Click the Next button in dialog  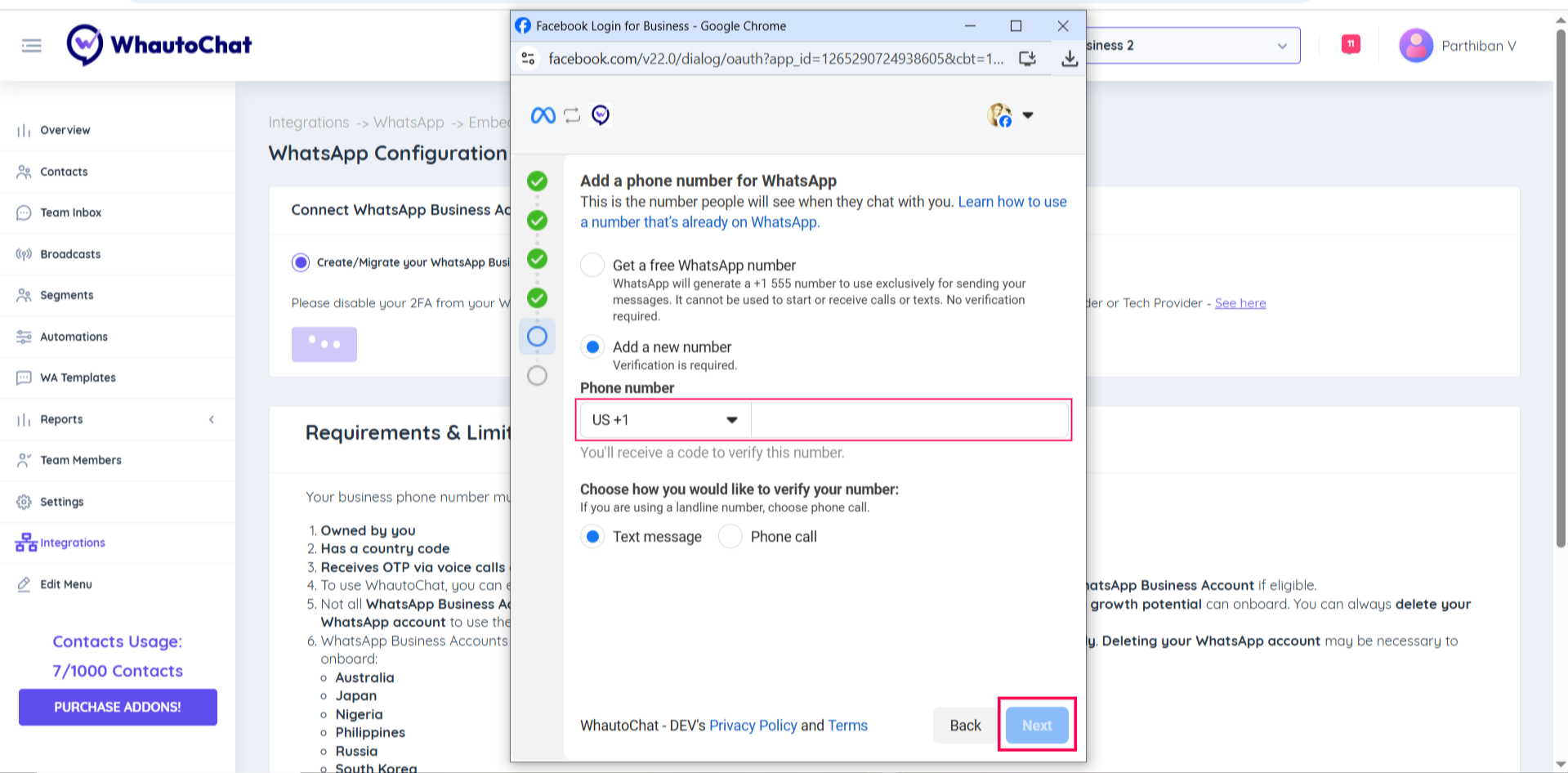coord(1037,726)
